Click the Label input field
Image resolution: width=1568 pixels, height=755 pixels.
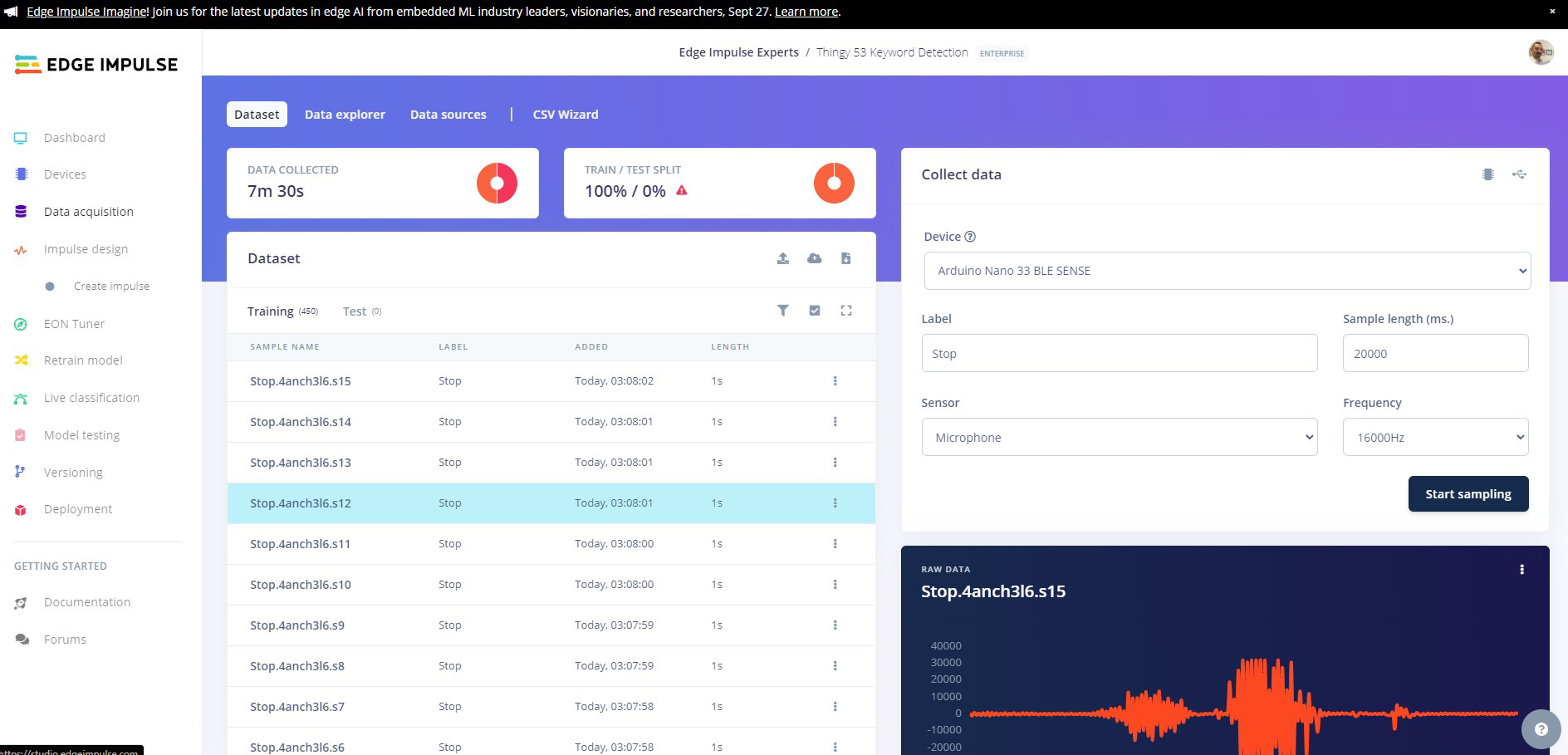click(1119, 353)
